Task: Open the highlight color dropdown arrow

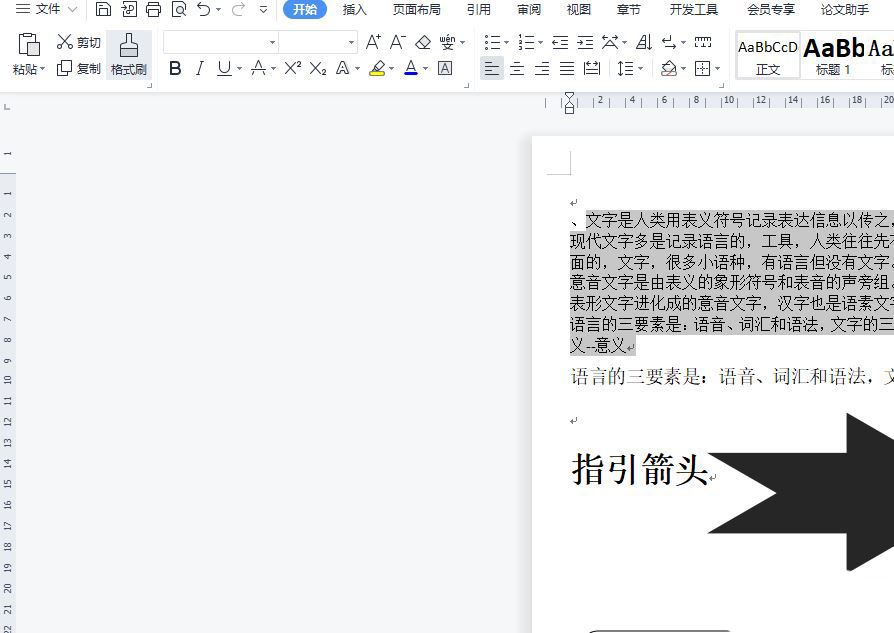Action: pyautogui.click(x=391, y=69)
